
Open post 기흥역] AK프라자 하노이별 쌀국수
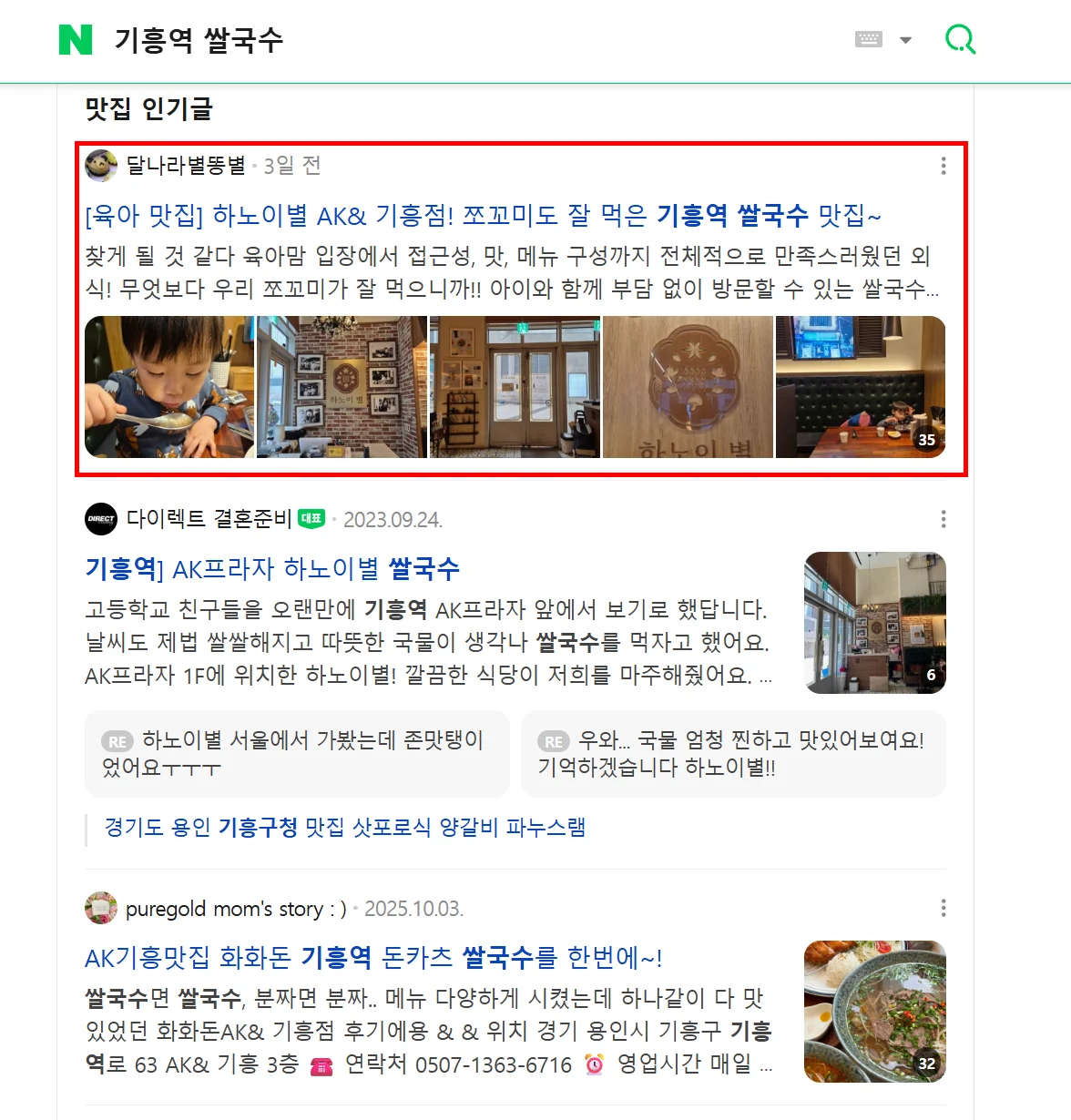click(272, 569)
